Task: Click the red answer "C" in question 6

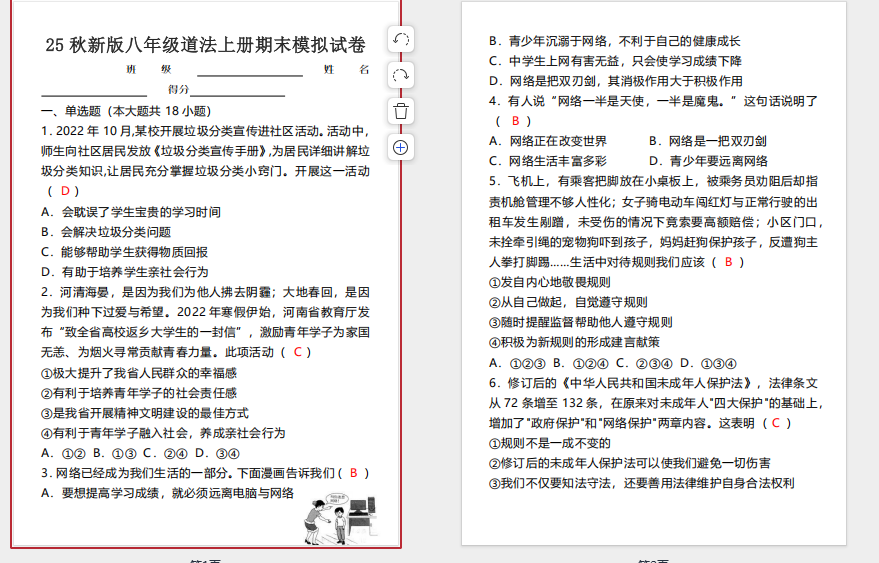Action: [x=774, y=423]
